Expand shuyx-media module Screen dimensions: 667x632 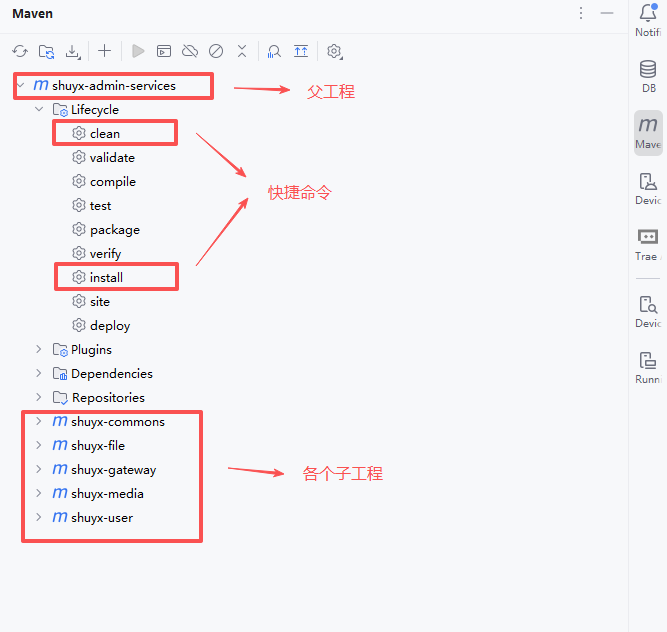(39, 493)
